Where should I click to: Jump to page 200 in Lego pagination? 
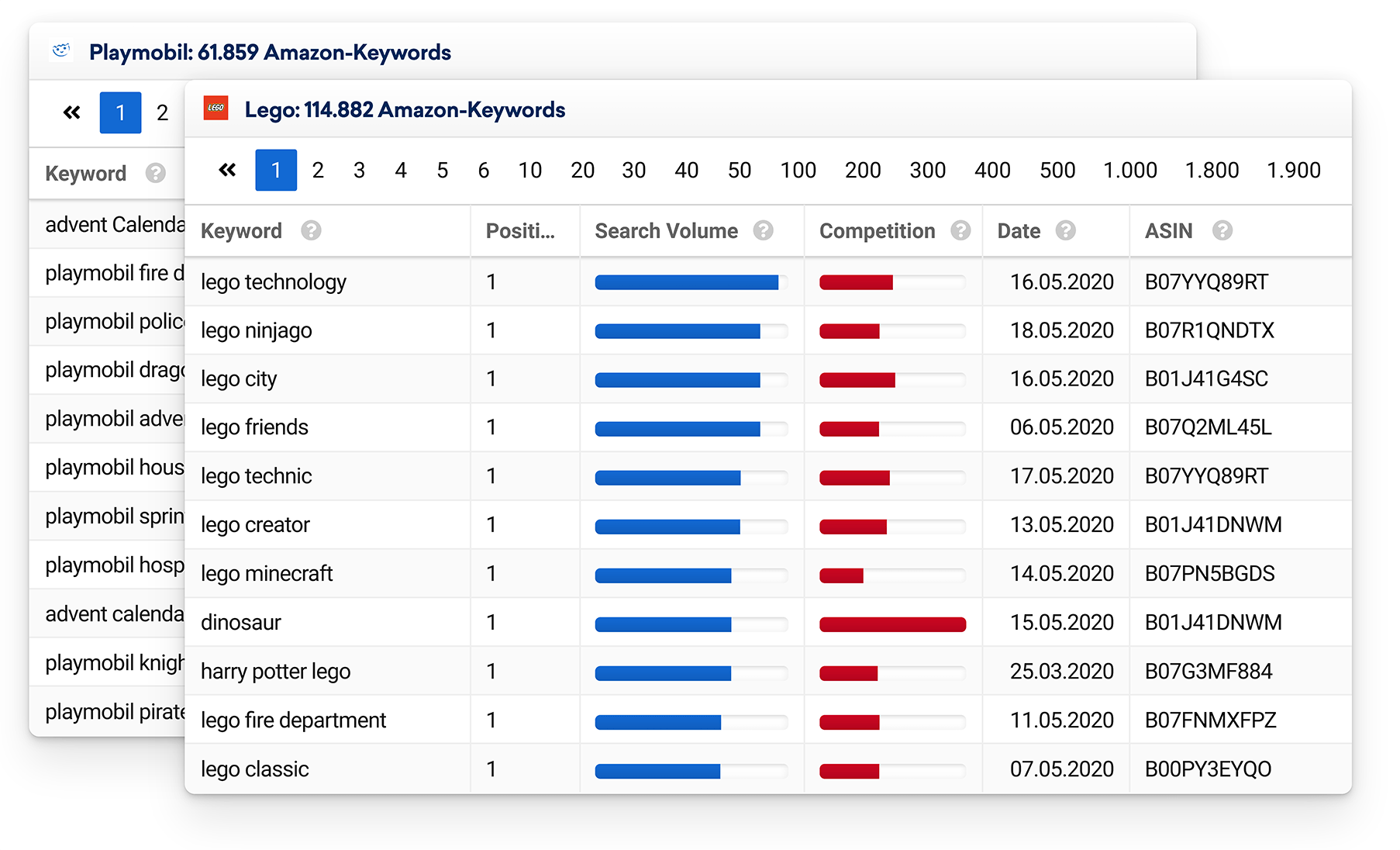pyautogui.click(x=863, y=170)
